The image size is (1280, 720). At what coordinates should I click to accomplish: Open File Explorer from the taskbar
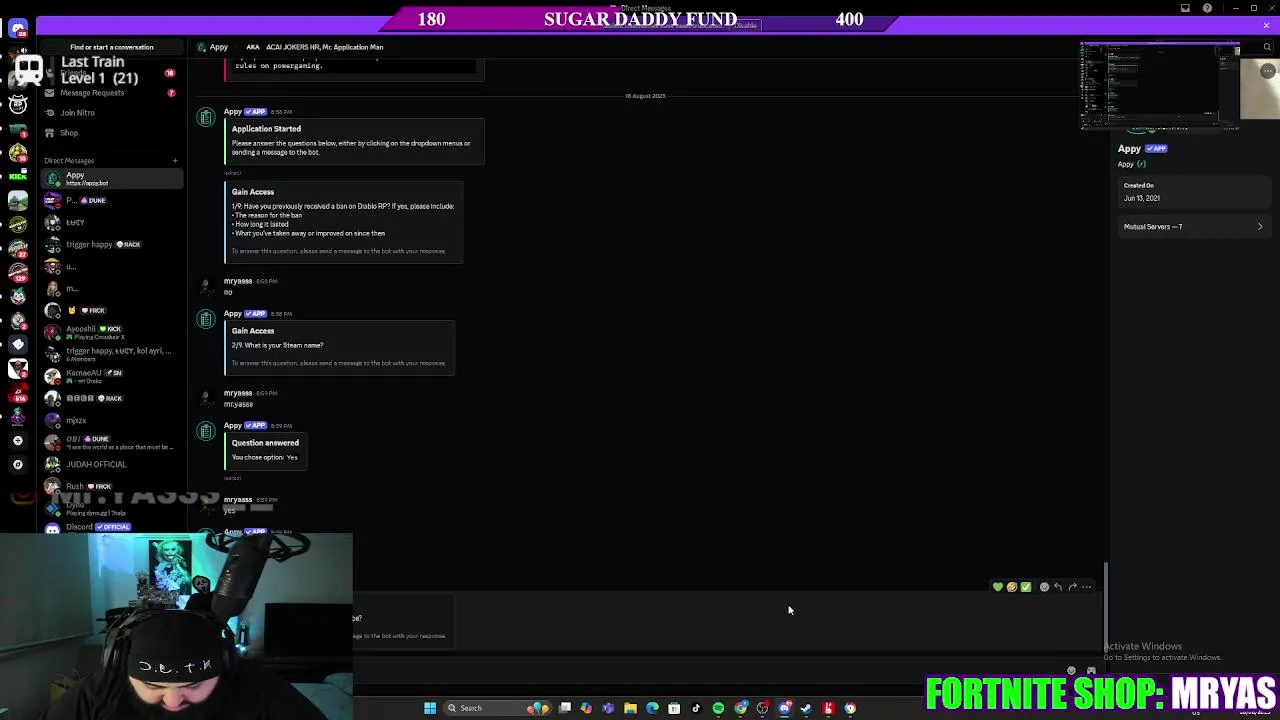(x=630, y=708)
